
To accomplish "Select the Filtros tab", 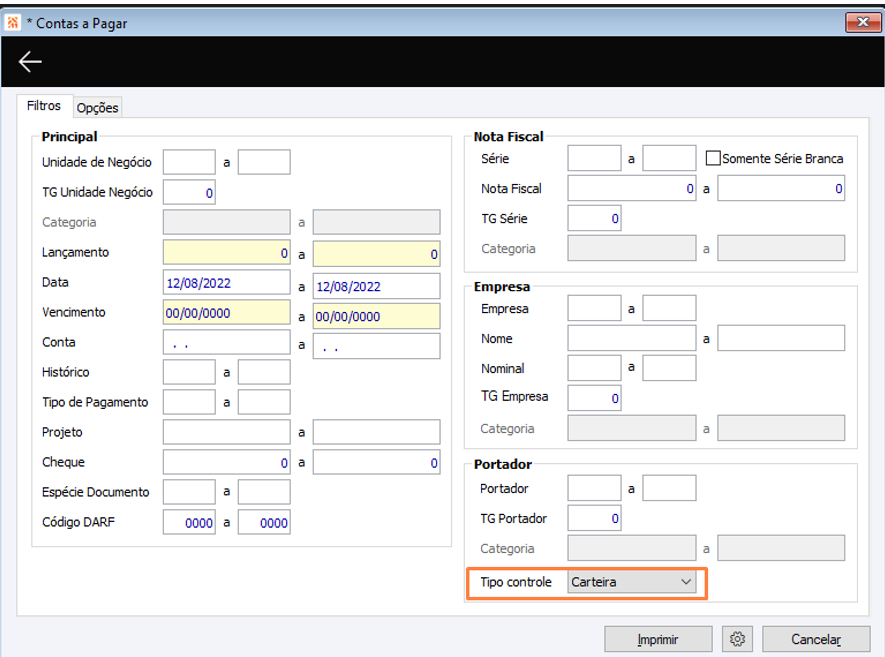I will [44, 106].
